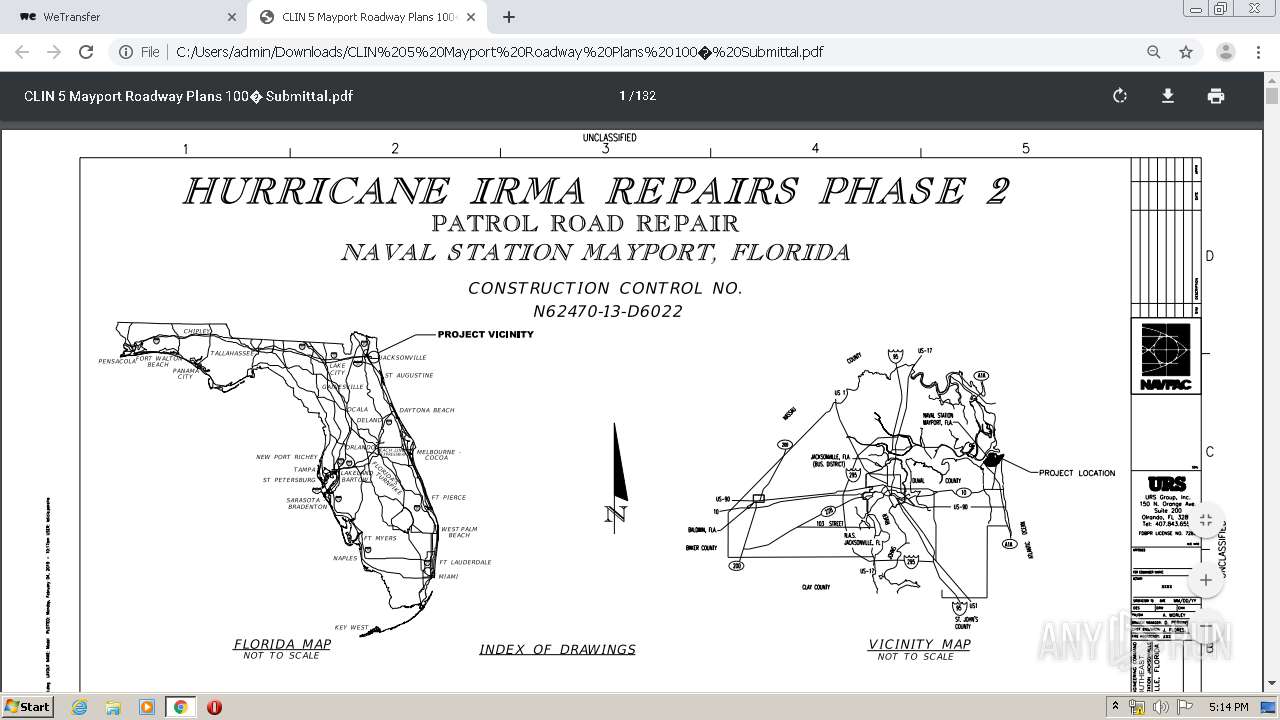The image size is (1280, 720).
Task: Close the WeTransfer tab
Action: 231,17
